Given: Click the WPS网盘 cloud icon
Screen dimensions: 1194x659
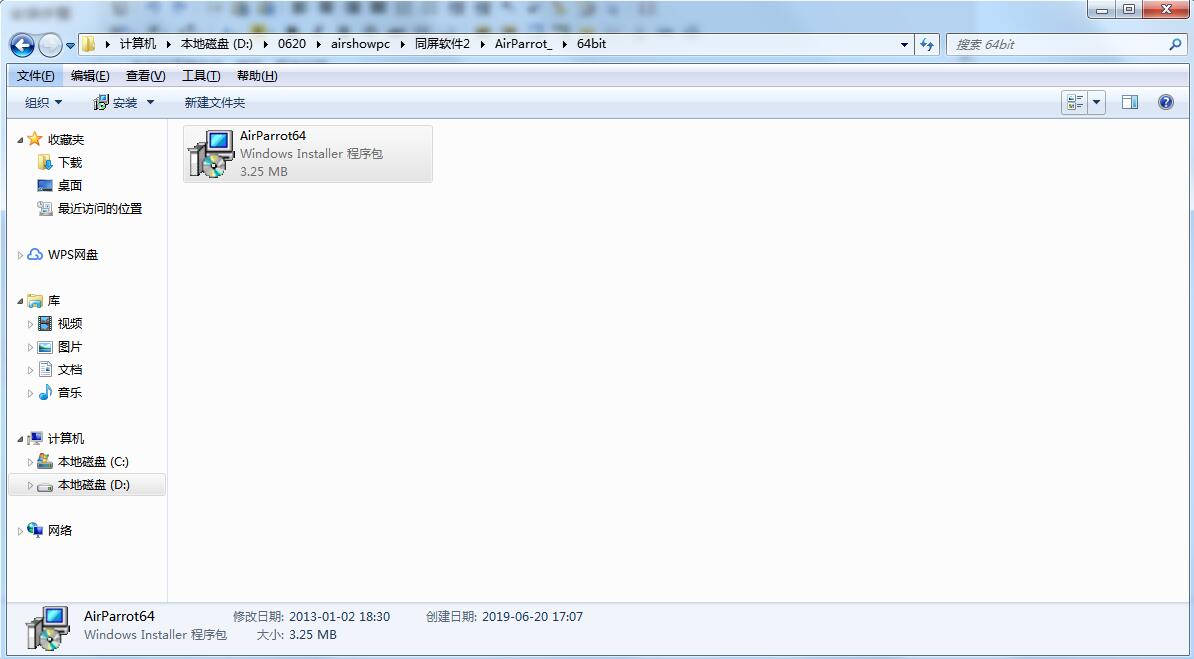Looking at the screenshot, I should (x=34, y=254).
